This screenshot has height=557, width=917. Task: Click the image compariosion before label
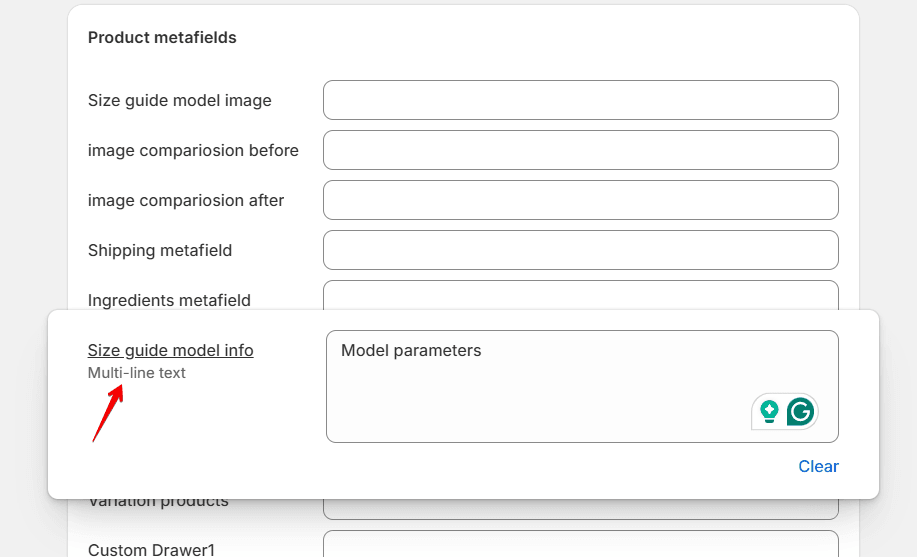tap(193, 150)
